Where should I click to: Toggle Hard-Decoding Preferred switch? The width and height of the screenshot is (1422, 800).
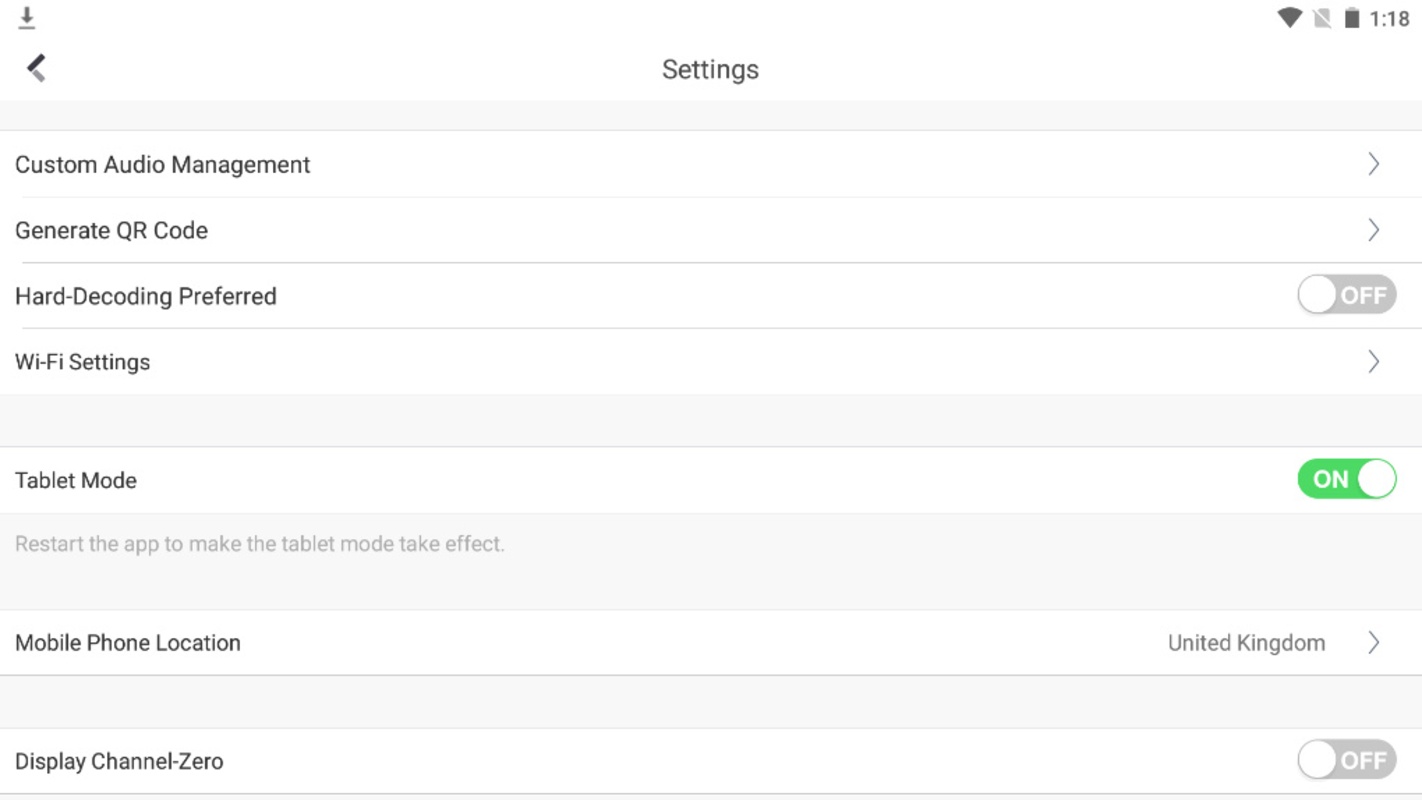tap(1347, 295)
